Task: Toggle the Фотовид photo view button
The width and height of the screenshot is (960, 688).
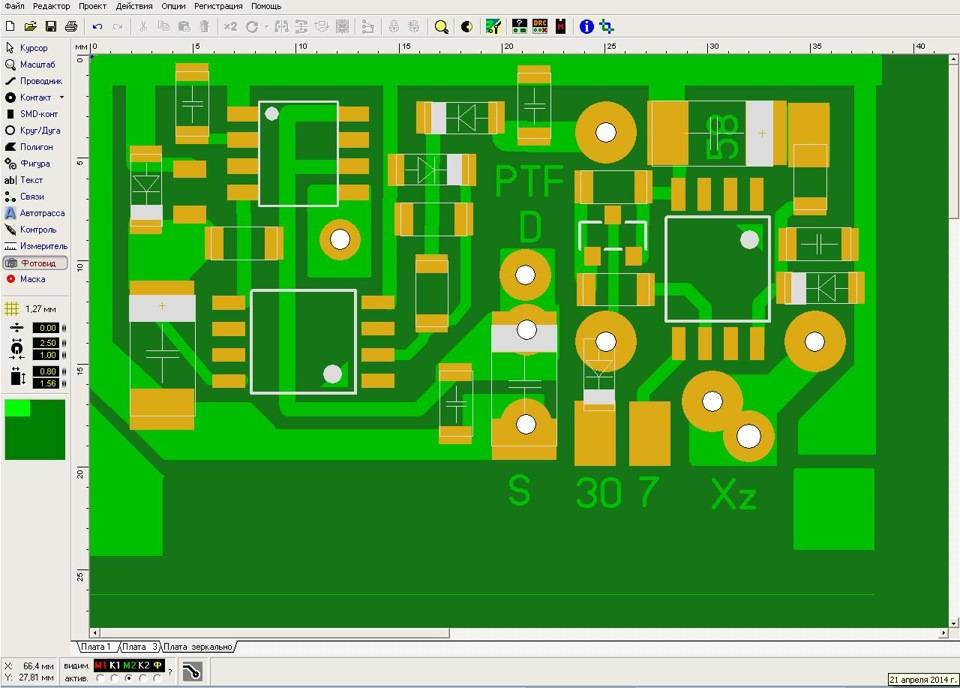Action: pyautogui.click(x=34, y=263)
